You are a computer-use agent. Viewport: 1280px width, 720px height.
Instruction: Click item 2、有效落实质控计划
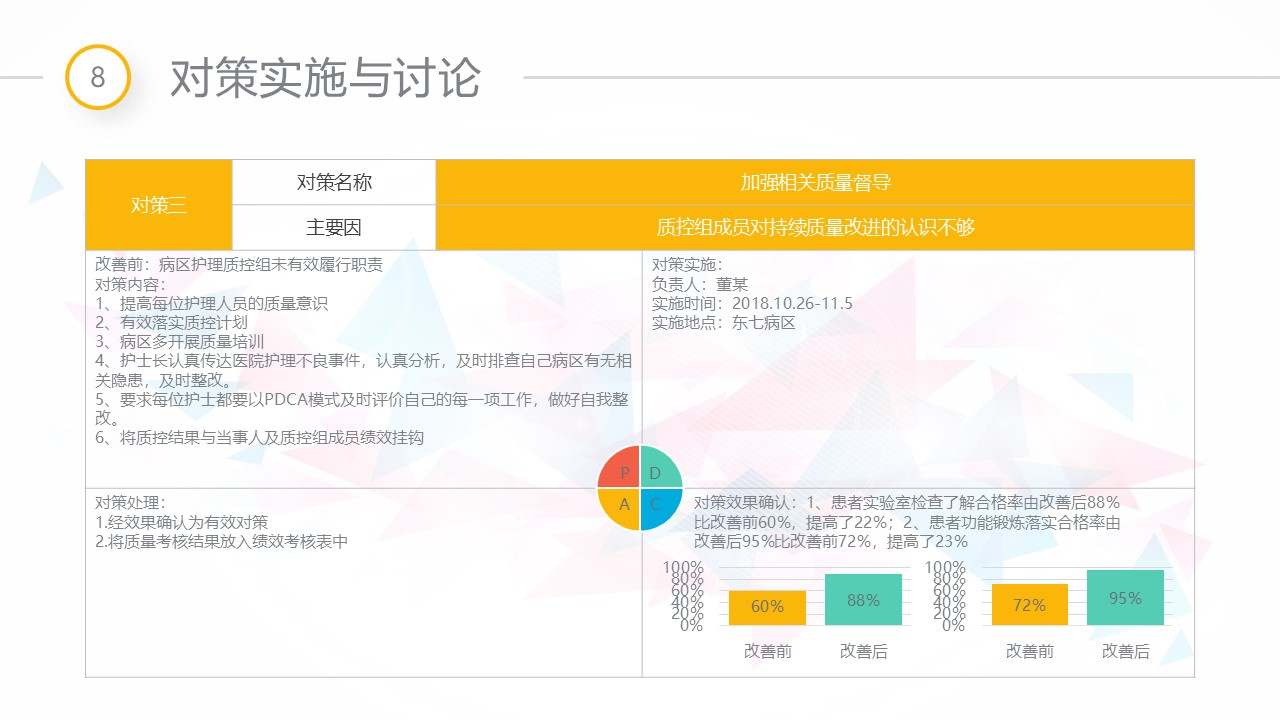coord(171,322)
